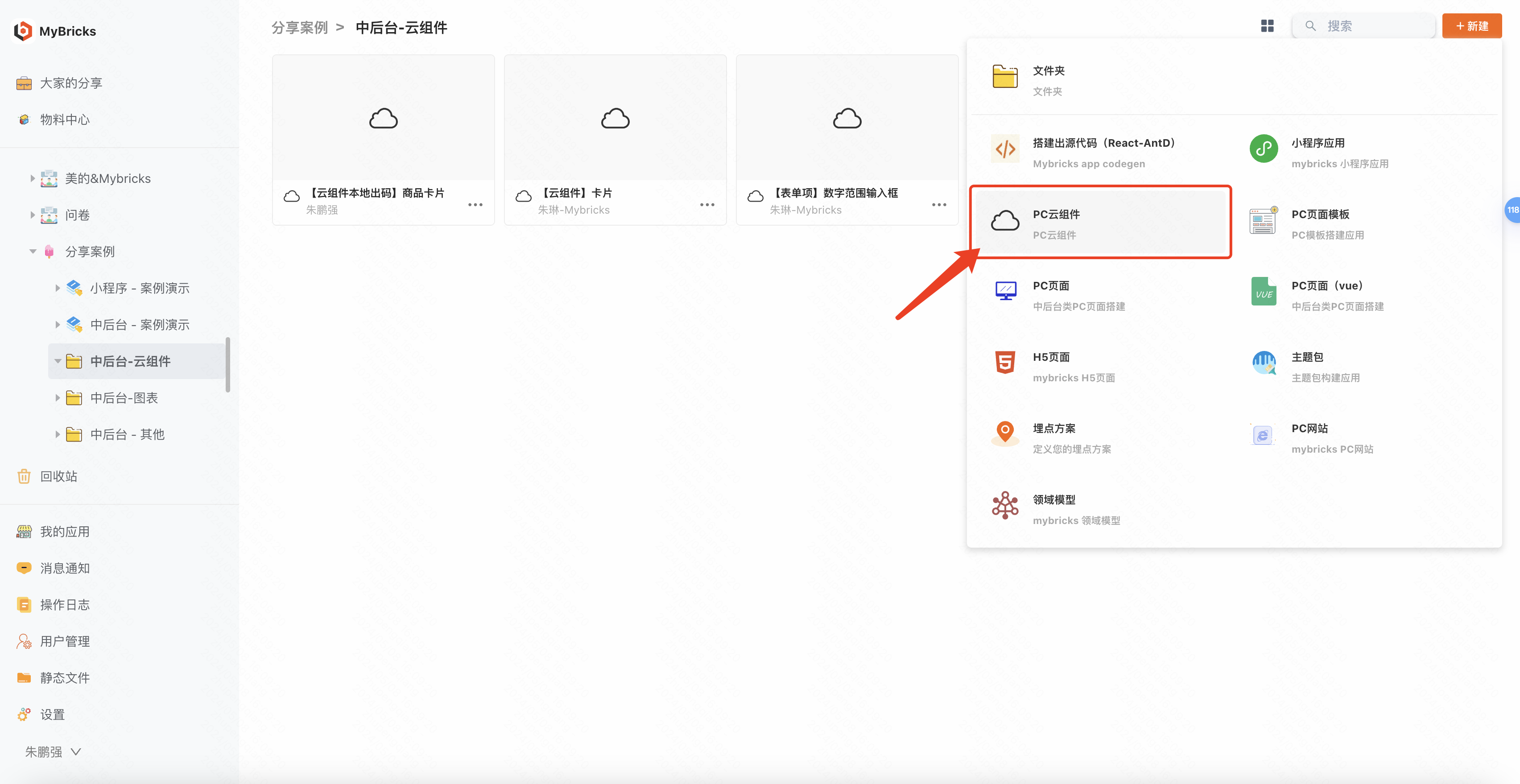Choose PC页面 monitor icon
Screen dimensions: 1520x784
1005,291
